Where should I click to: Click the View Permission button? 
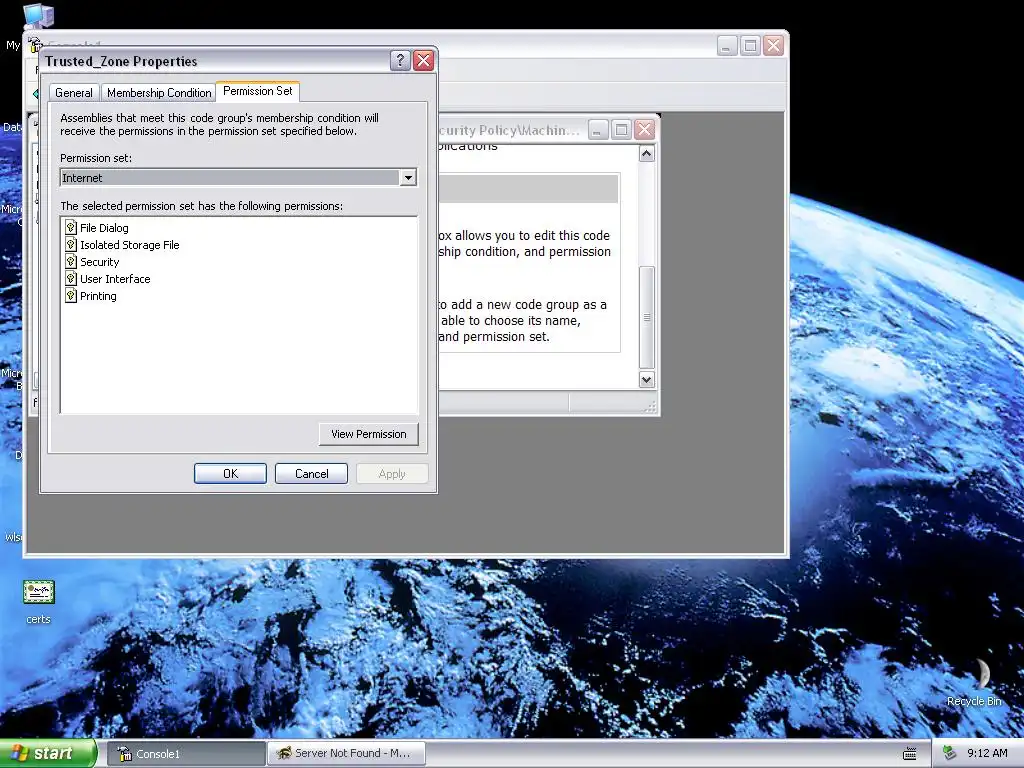click(x=368, y=434)
